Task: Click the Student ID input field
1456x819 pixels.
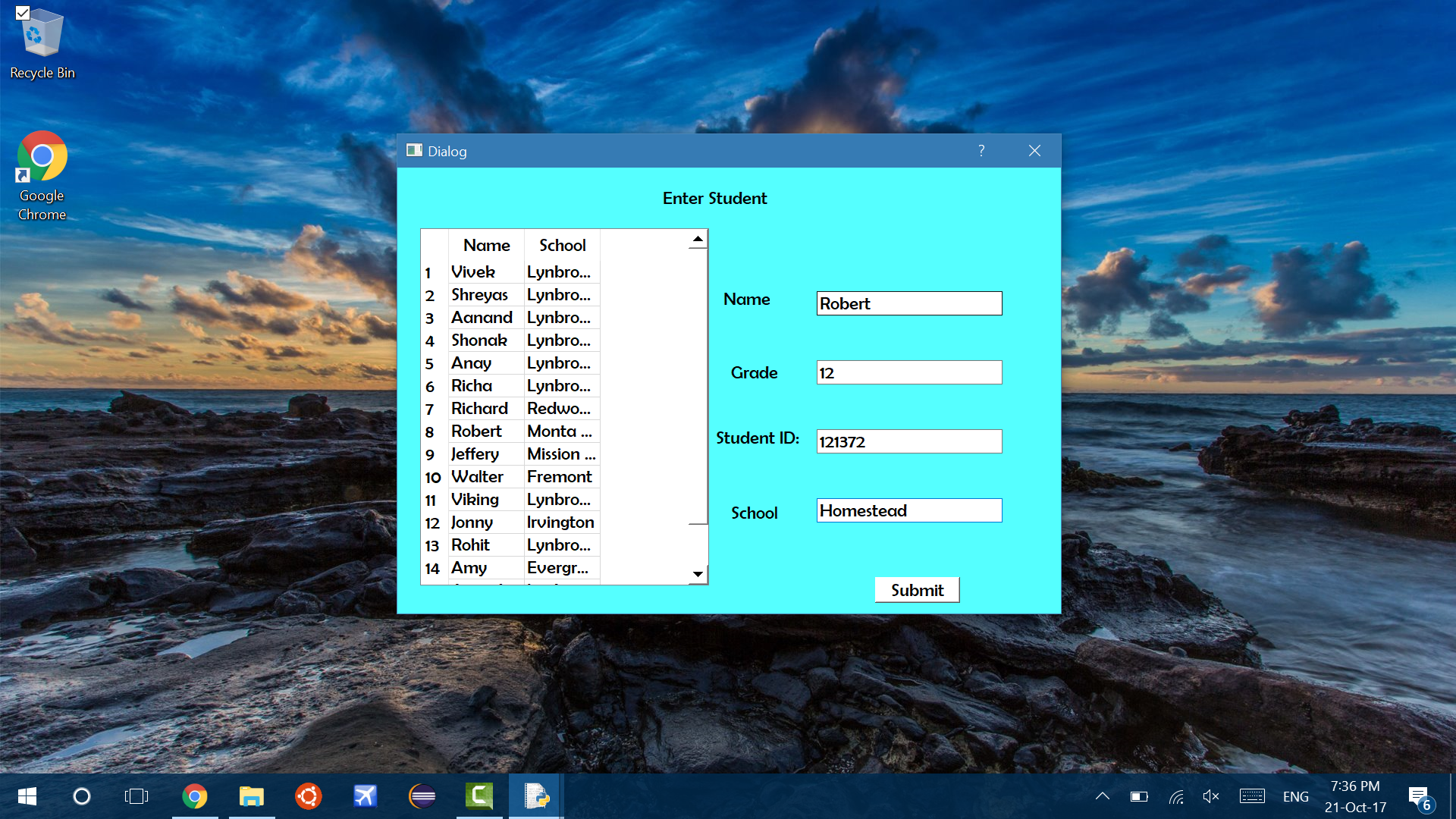Action: click(x=908, y=441)
